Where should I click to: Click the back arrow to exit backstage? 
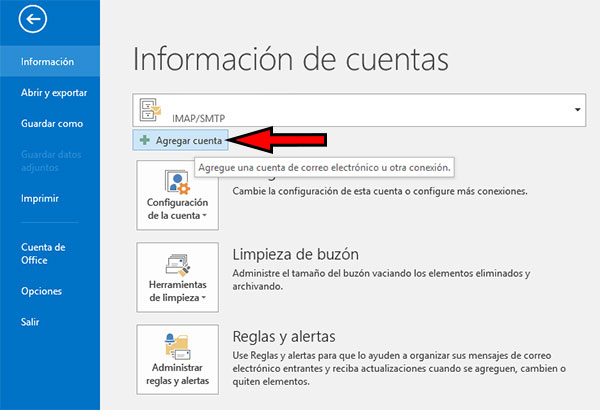pos(35,18)
